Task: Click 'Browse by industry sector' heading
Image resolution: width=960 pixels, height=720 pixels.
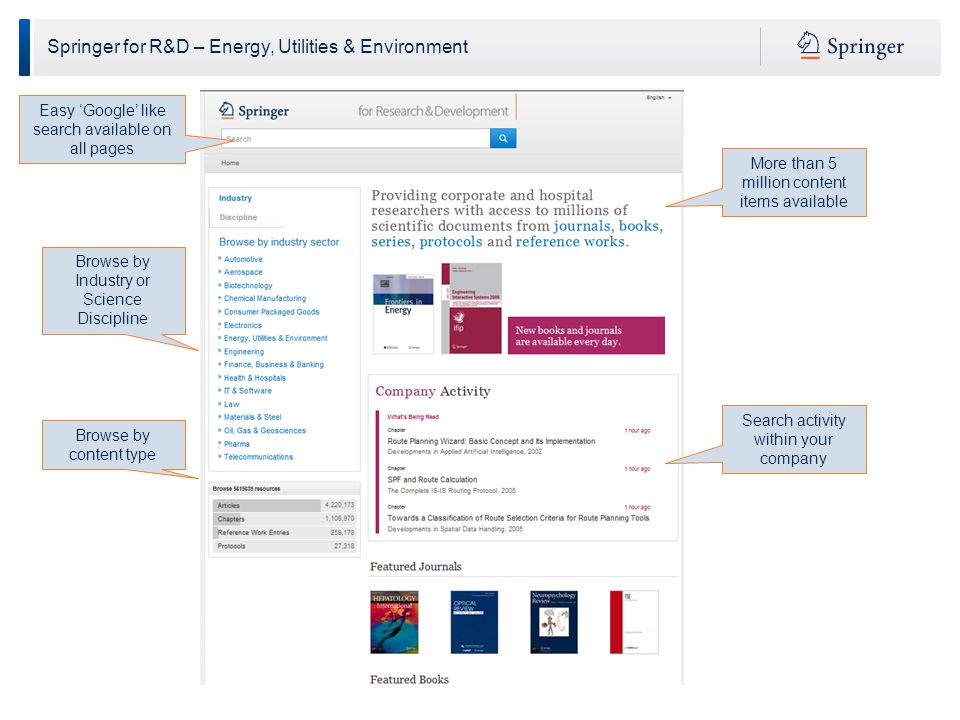Action: coord(279,242)
